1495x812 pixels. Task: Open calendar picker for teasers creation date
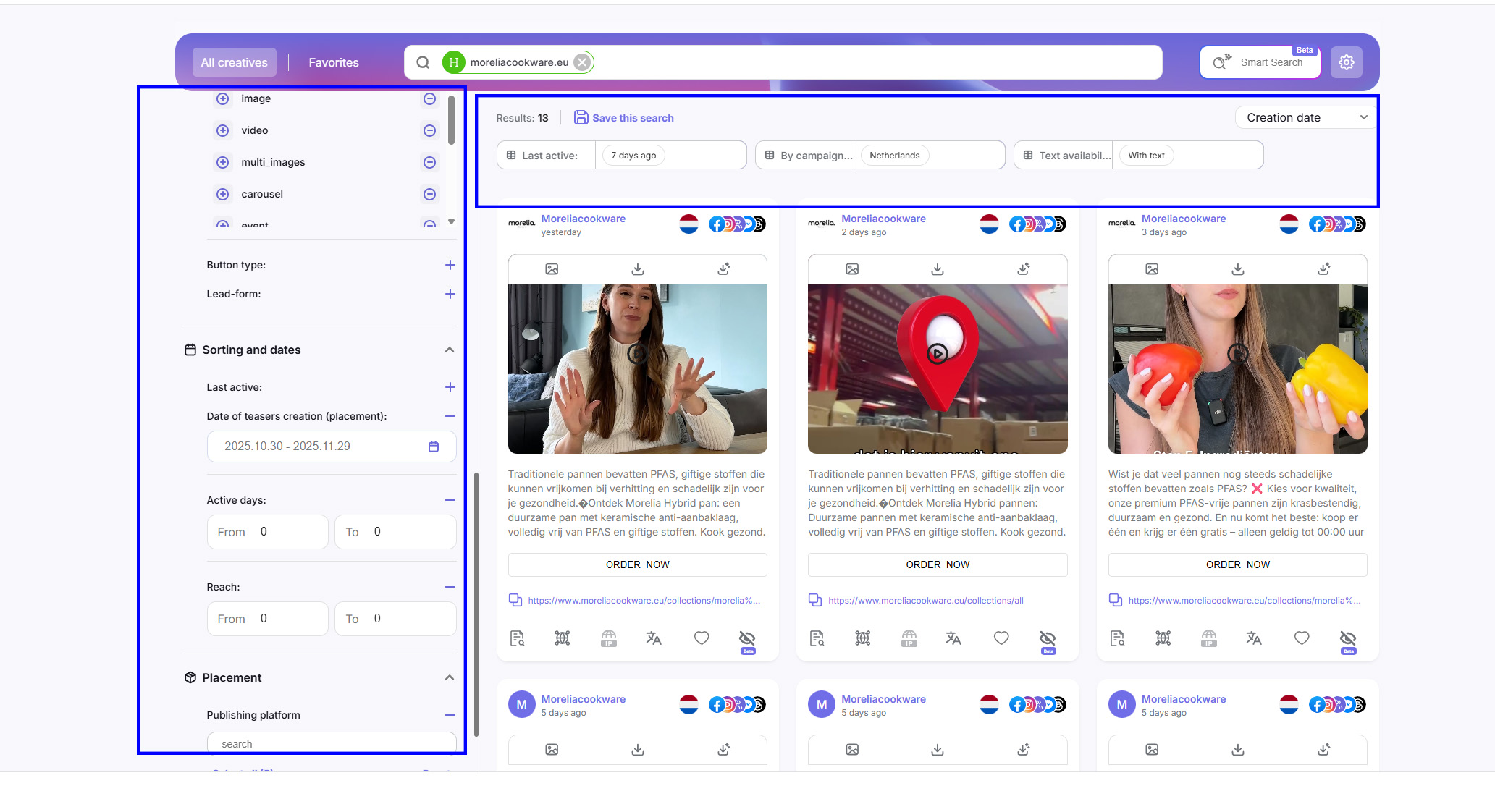[x=433, y=447]
